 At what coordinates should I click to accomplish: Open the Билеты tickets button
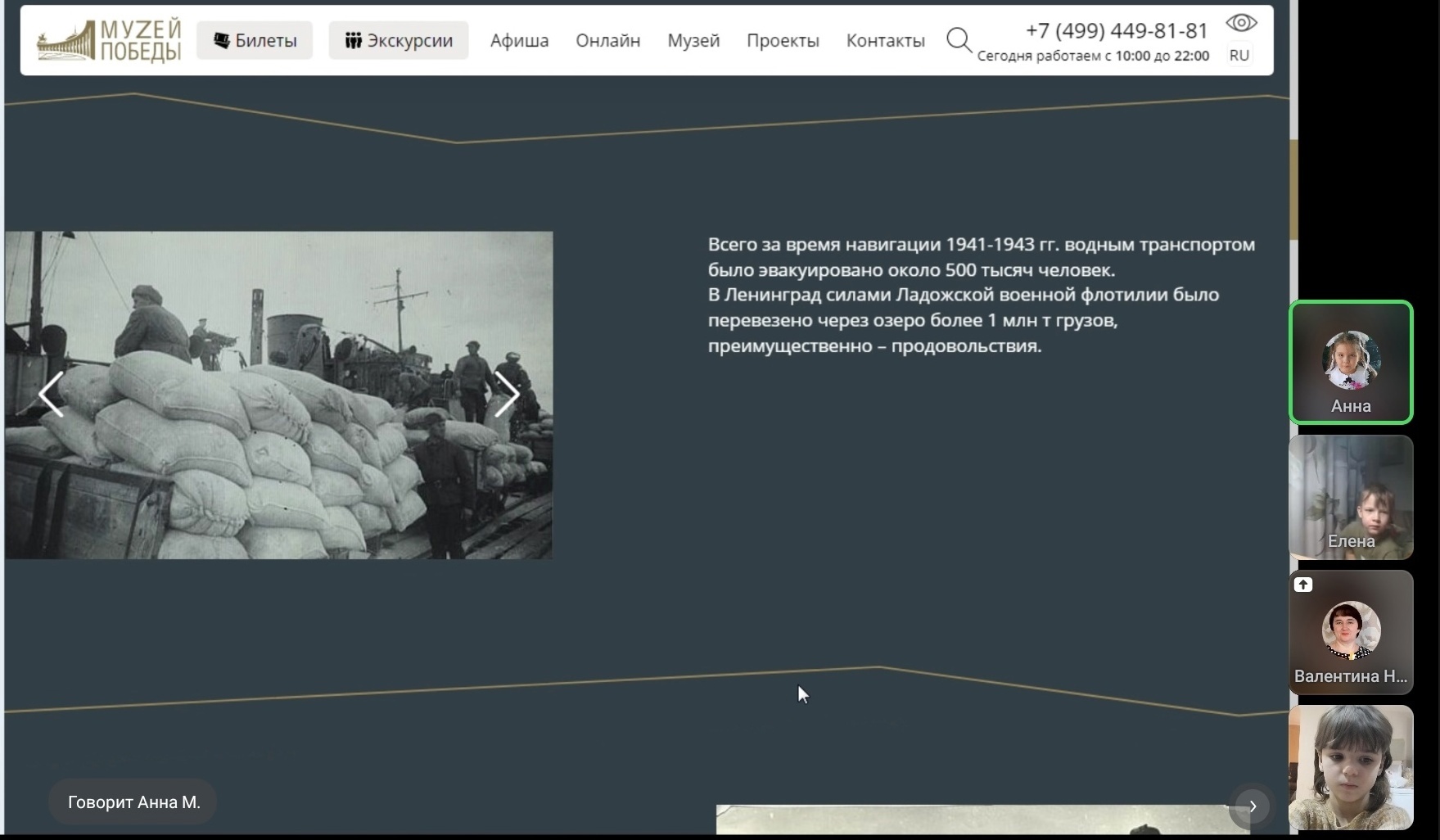[x=255, y=40]
